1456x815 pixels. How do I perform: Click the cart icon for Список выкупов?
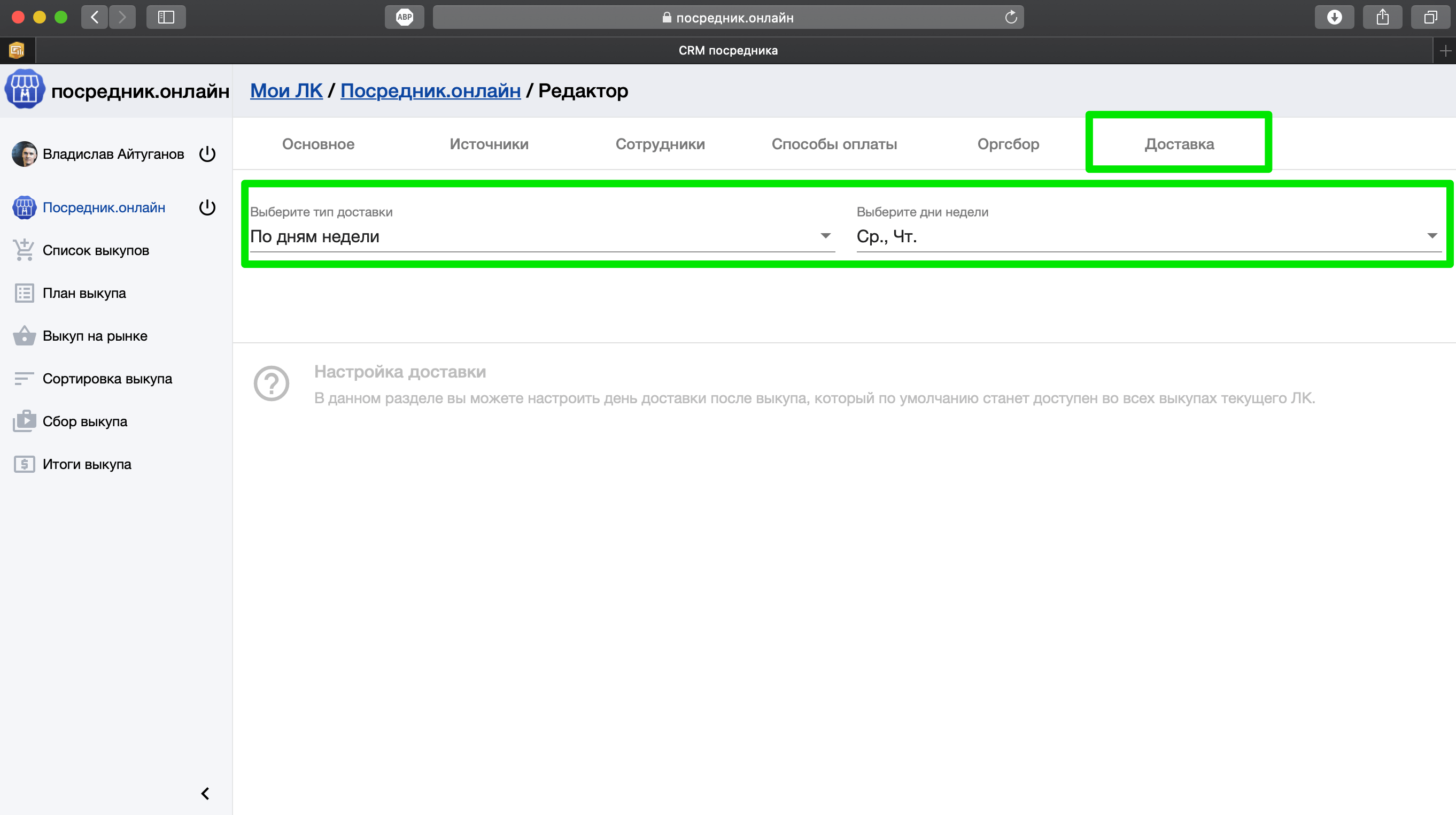click(x=24, y=250)
